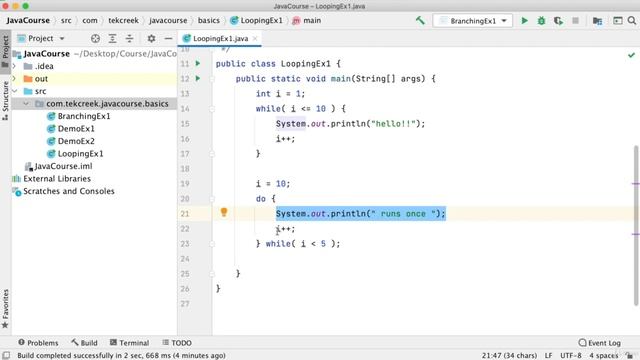640x360 pixels.
Task: Close the LoopingEx1.java tab
Action: 255,38
